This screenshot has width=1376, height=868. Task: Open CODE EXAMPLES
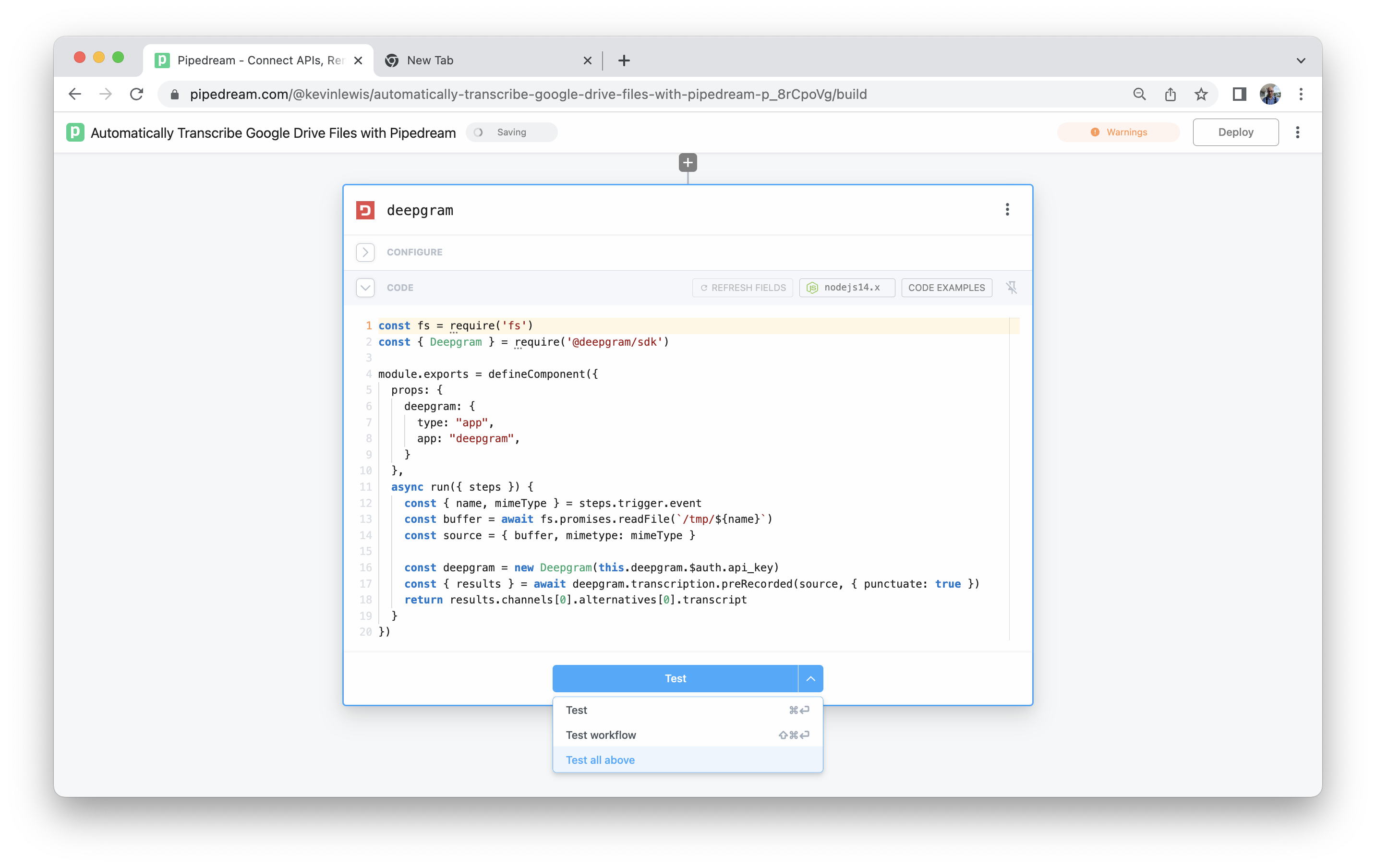946,288
